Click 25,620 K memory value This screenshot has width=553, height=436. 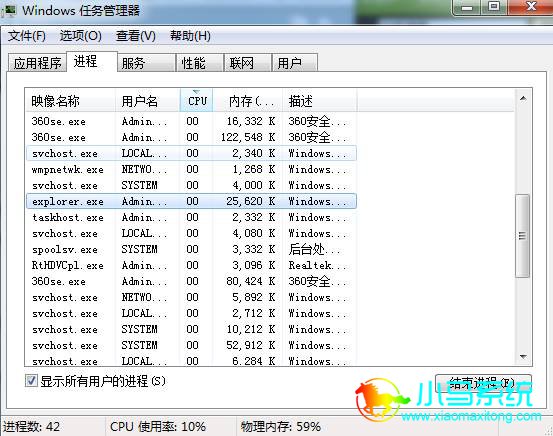(250, 201)
